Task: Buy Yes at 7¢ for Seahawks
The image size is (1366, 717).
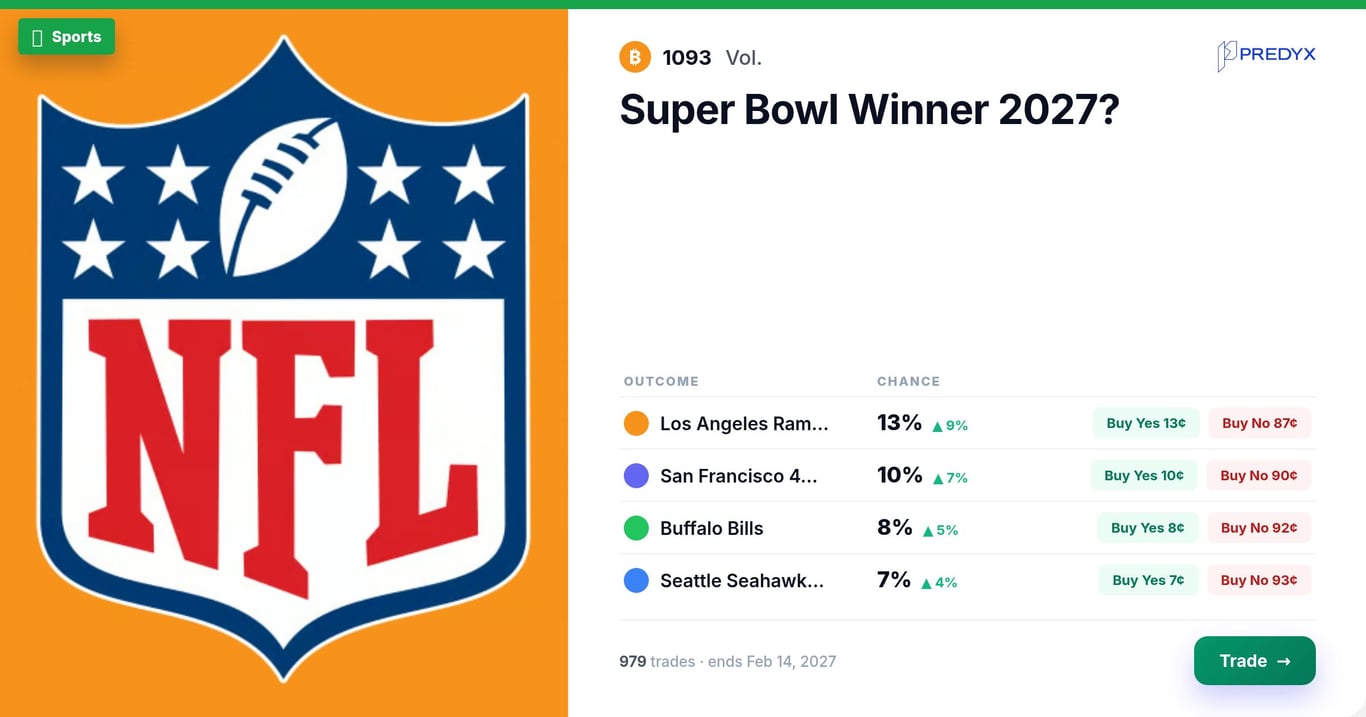Action: [x=1148, y=579]
